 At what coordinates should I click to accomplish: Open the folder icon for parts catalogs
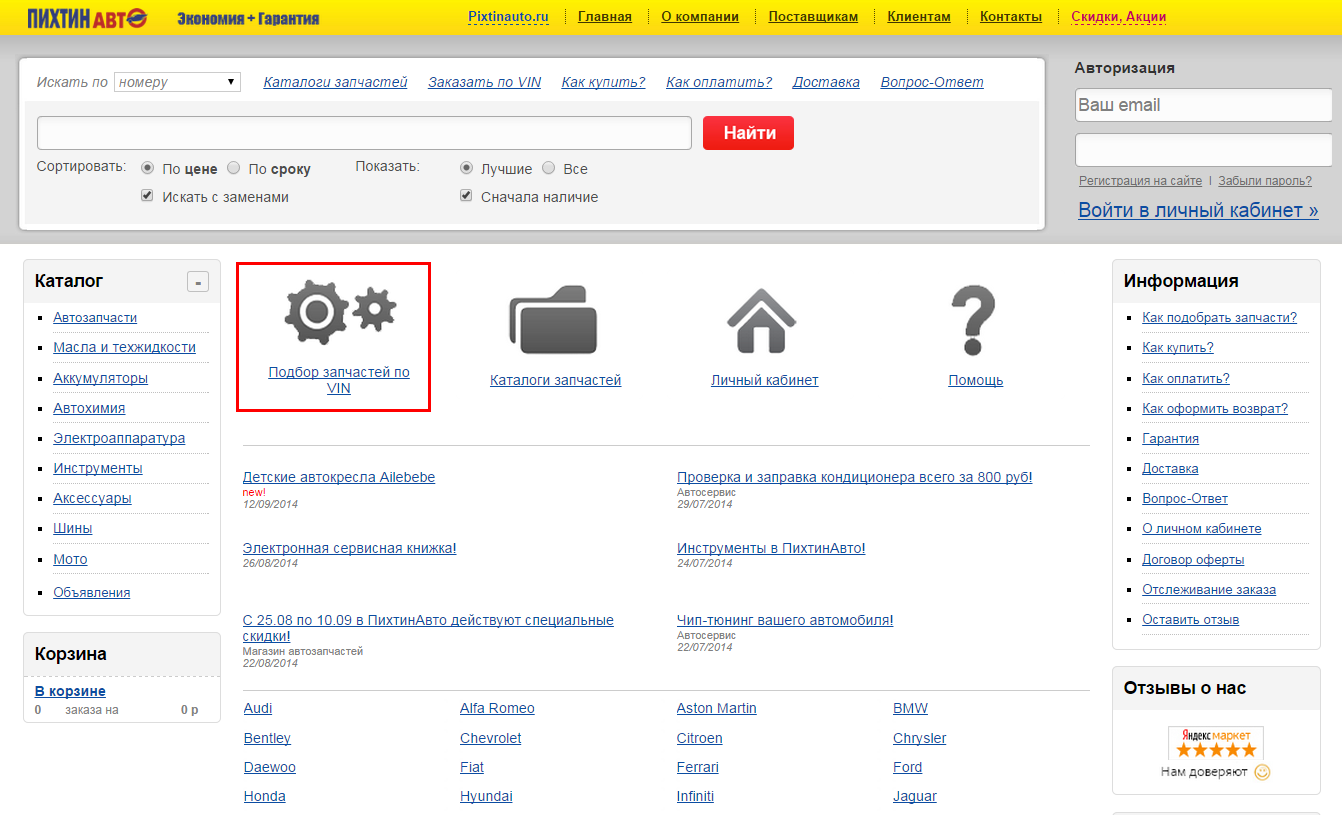pos(554,320)
